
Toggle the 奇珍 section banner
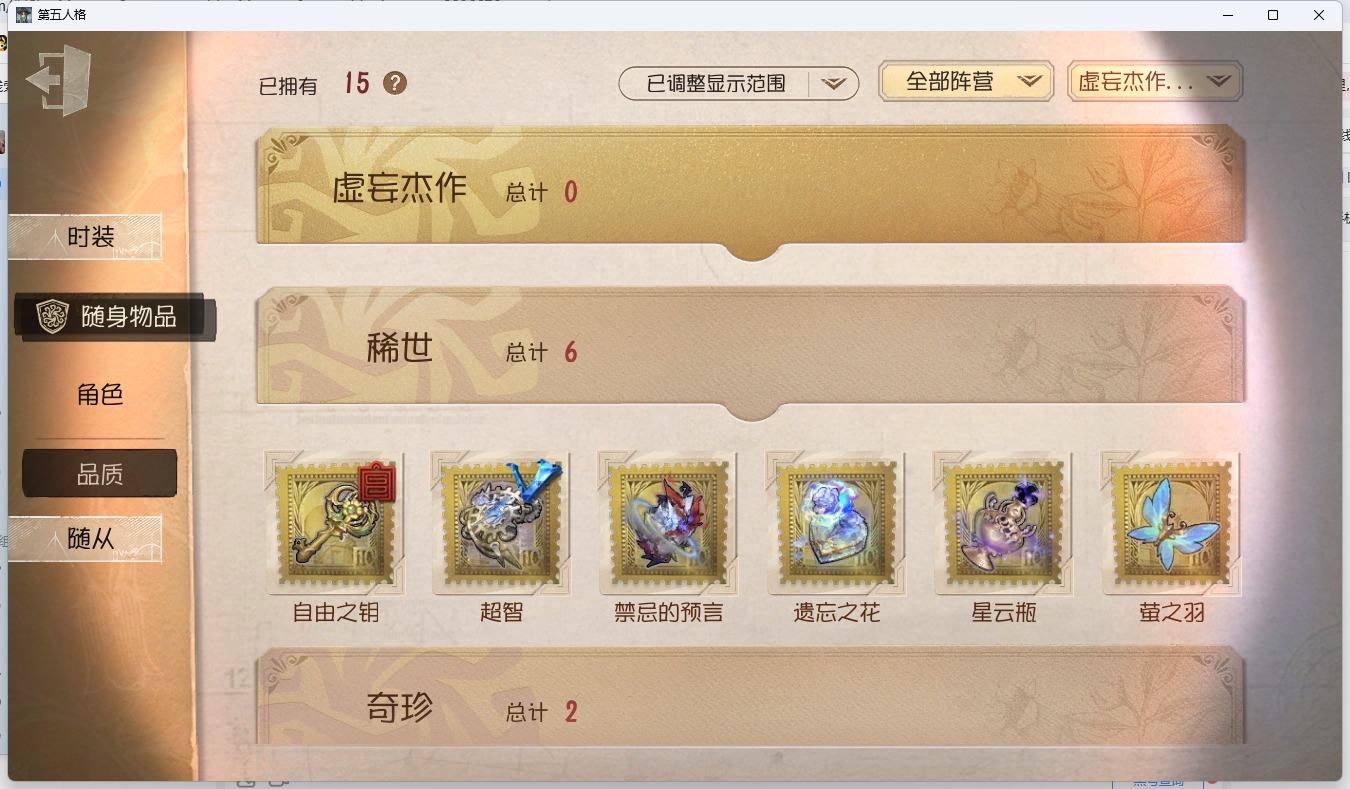(x=751, y=699)
